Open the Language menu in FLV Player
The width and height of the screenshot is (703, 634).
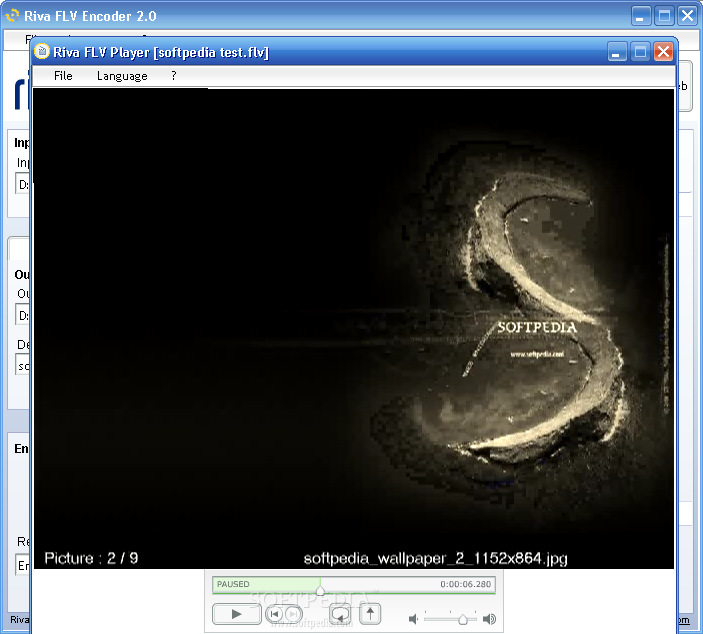click(122, 76)
